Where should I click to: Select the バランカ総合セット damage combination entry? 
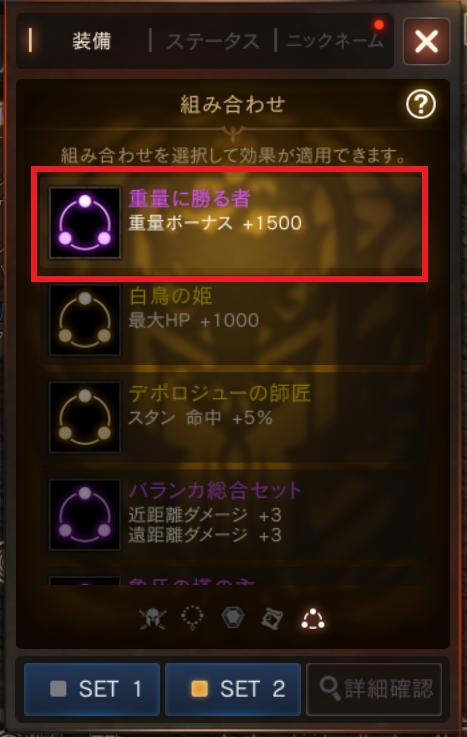coord(233,515)
